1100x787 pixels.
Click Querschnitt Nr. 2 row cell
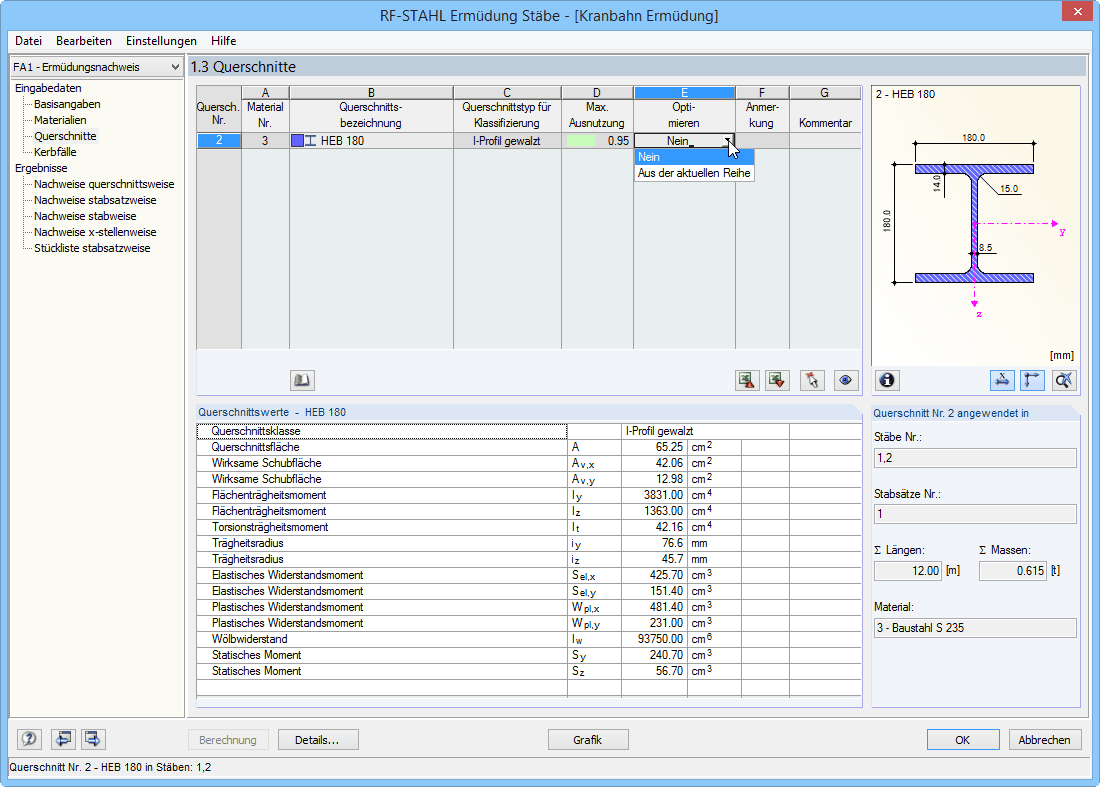point(219,141)
